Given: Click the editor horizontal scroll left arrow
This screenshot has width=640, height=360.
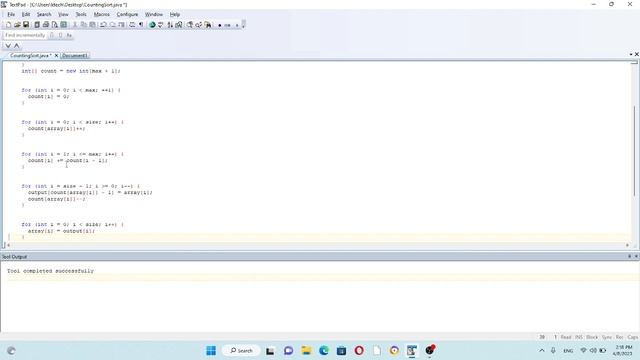Looking at the screenshot, I should pos(8,245).
